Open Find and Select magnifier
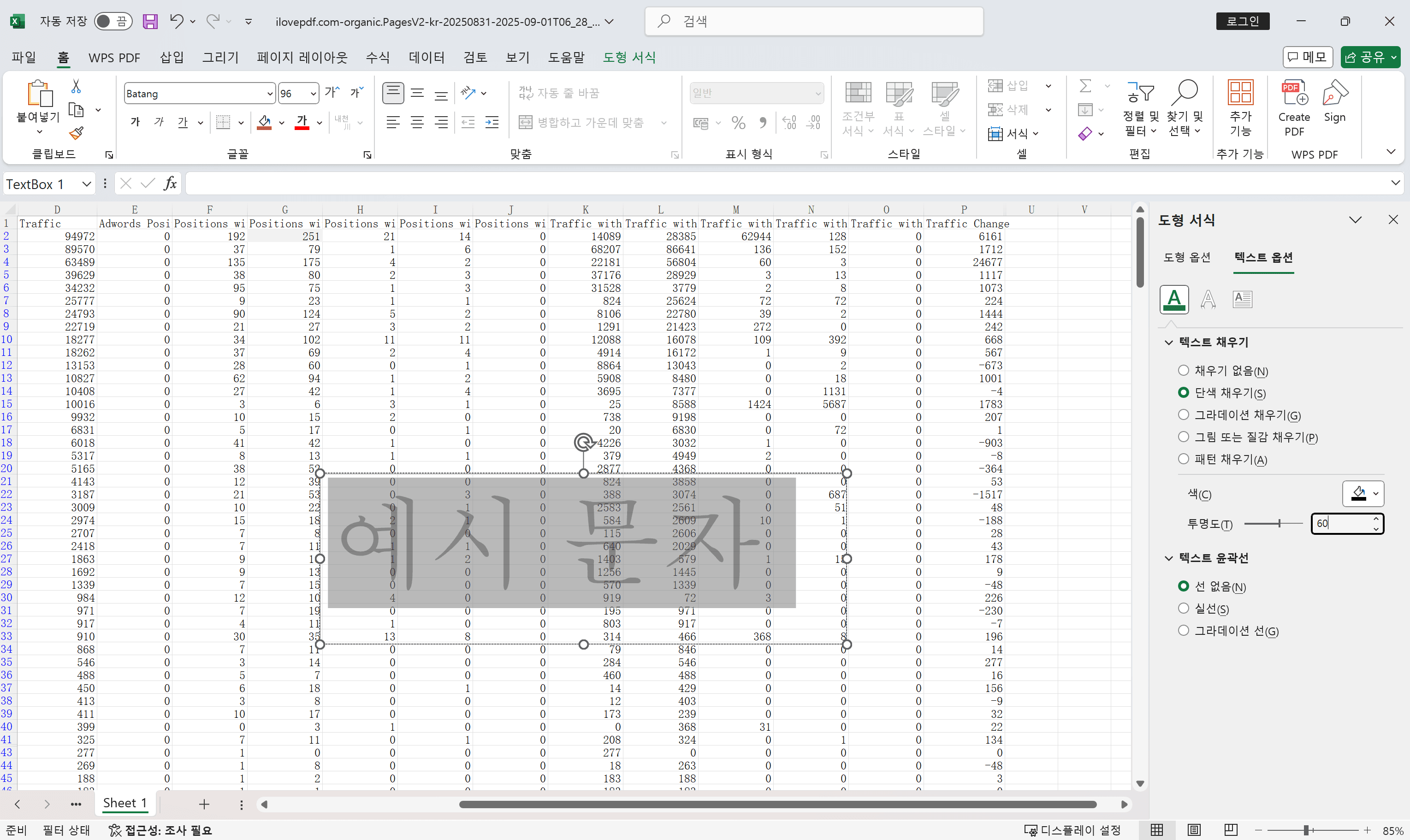Screen dimensions: 1410x840 [x=1185, y=107]
